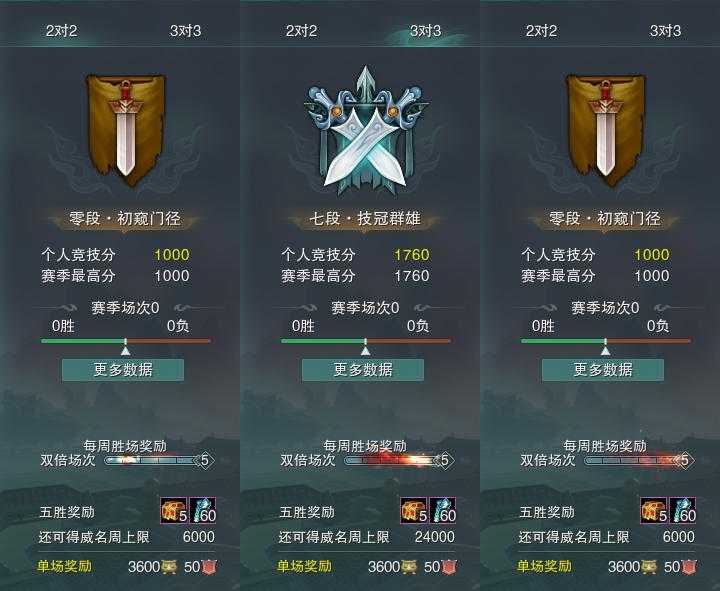This screenshot has width=720, height=591.
Task: Click the red badge icon next to 50 in 七段 panel
Action: pos(450,567)
